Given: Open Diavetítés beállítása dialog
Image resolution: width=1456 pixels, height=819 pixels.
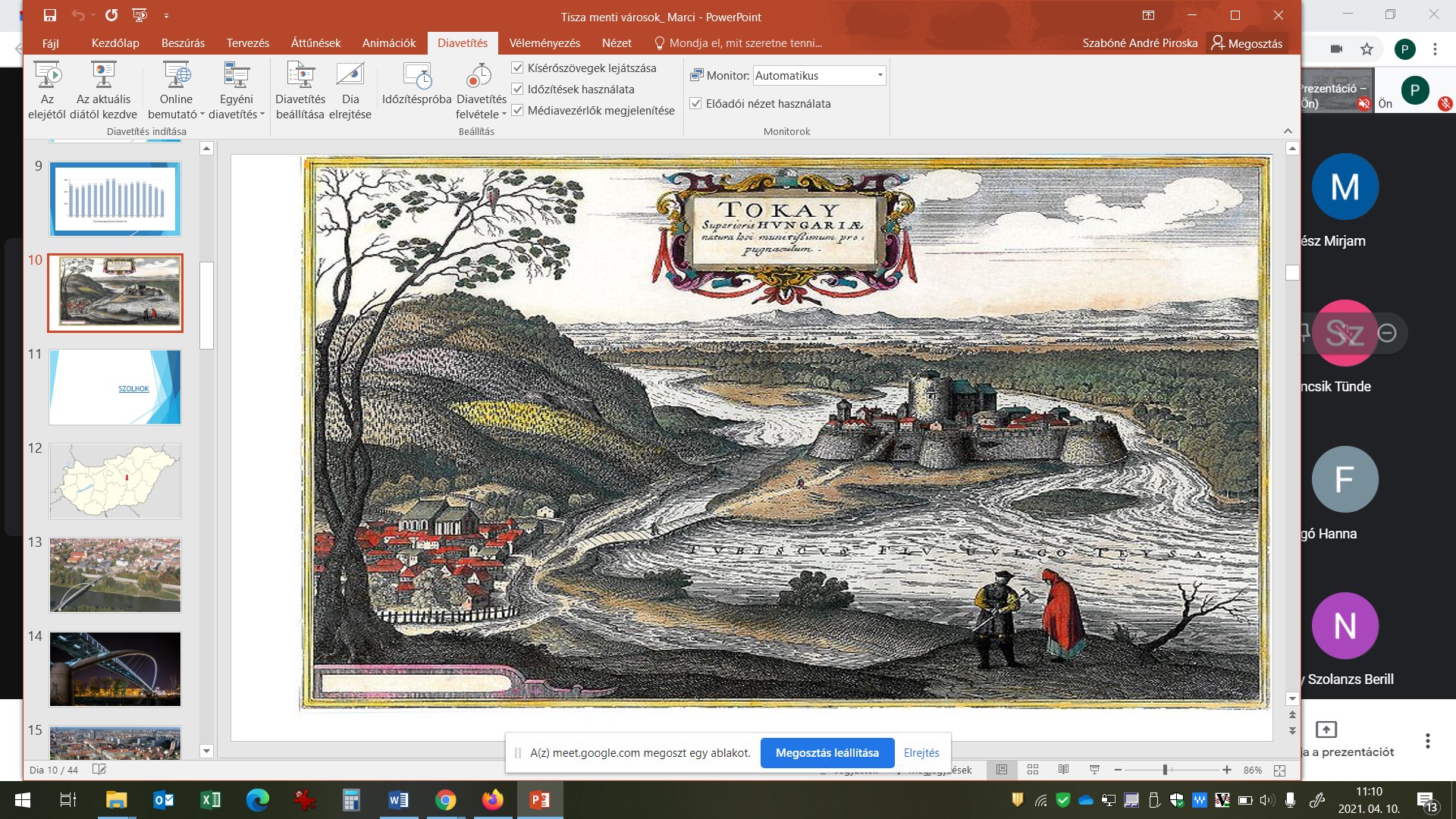Looking at the screenshot, I should point(300,90).
